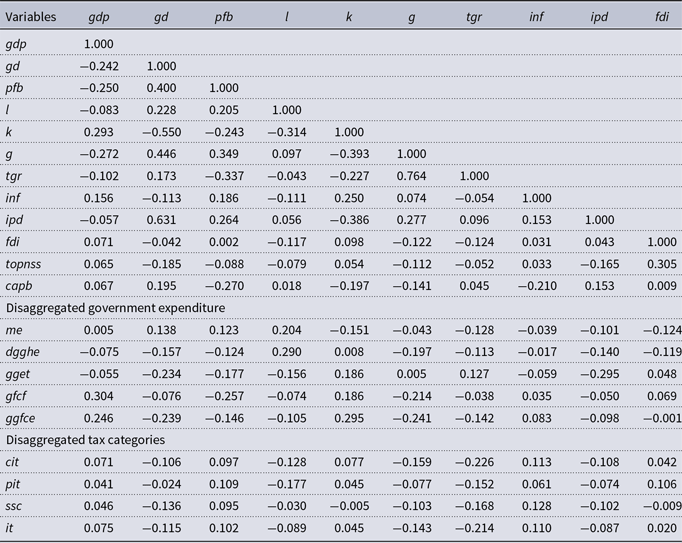Click the Variables column header
This screenshot has height=543, width=682.
click(x=30, y=17)
